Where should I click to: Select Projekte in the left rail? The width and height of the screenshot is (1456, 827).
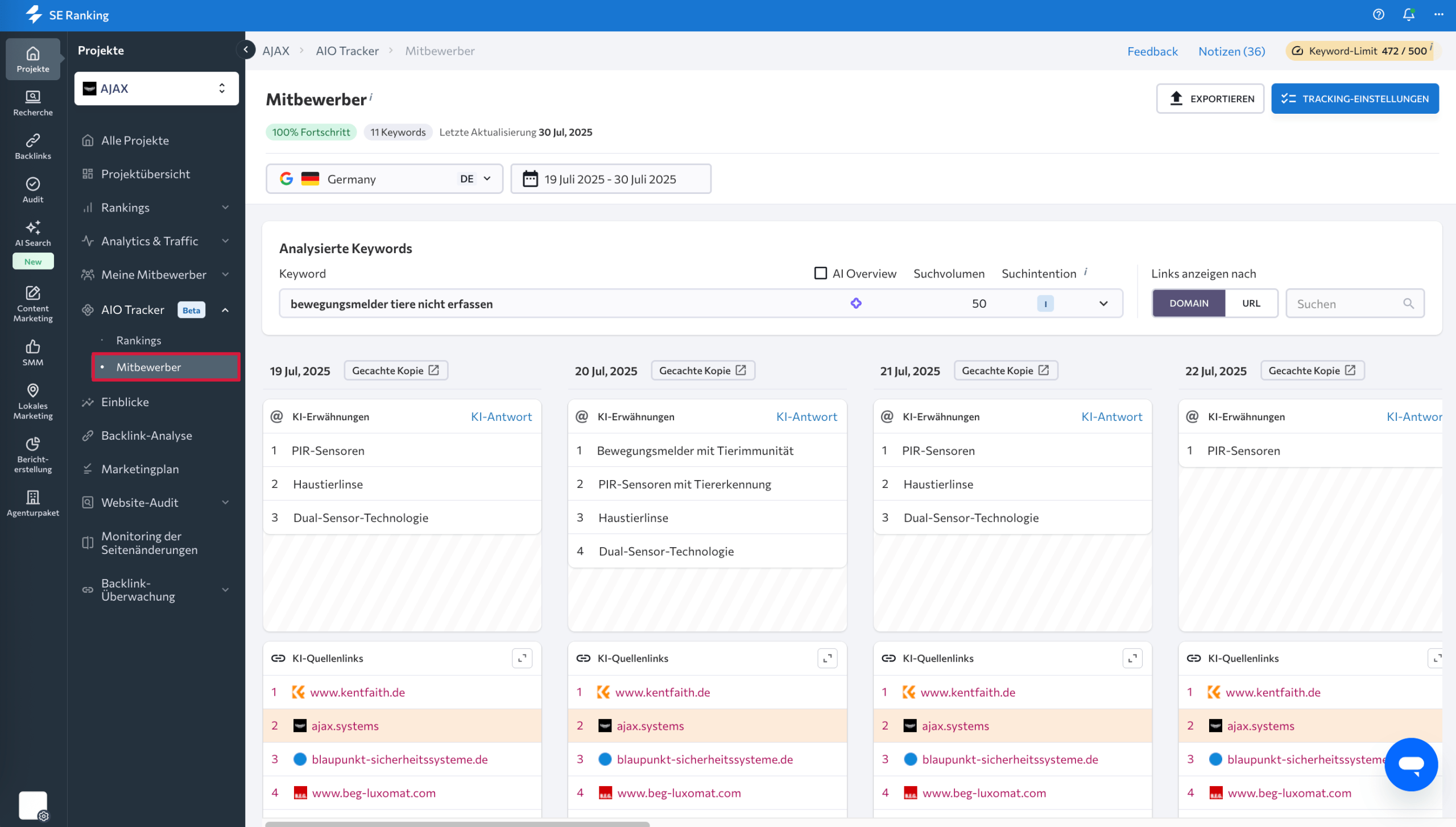coord(33,59)
